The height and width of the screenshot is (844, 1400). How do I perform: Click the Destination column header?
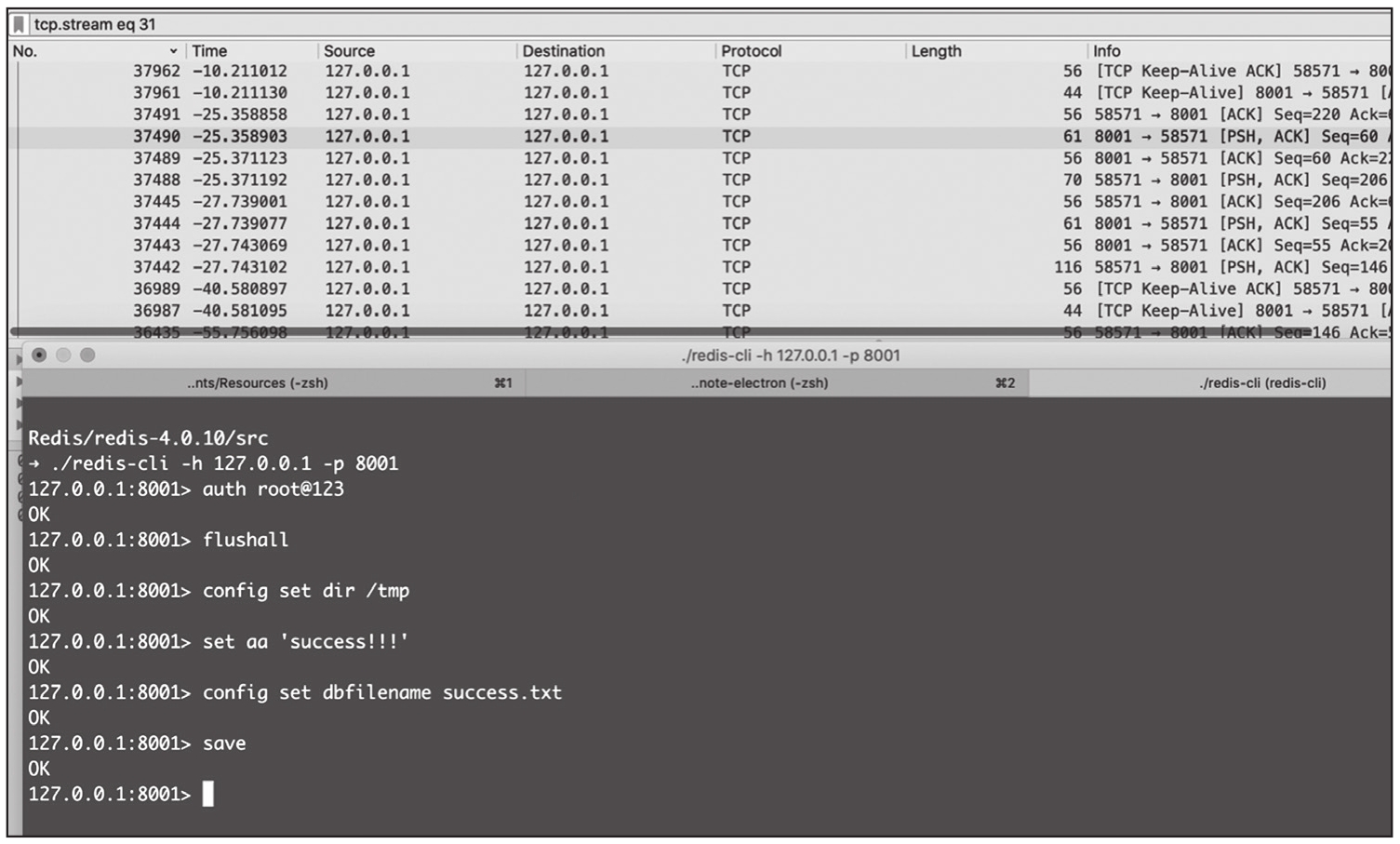564,51
